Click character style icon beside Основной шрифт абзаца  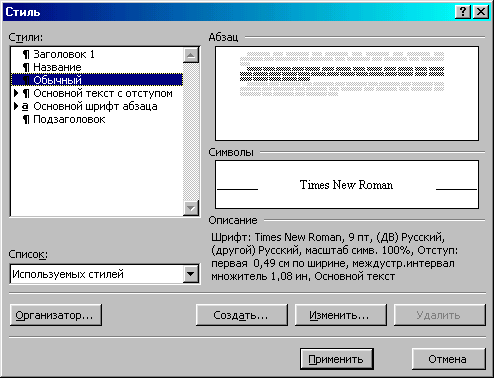coord(25,107)
